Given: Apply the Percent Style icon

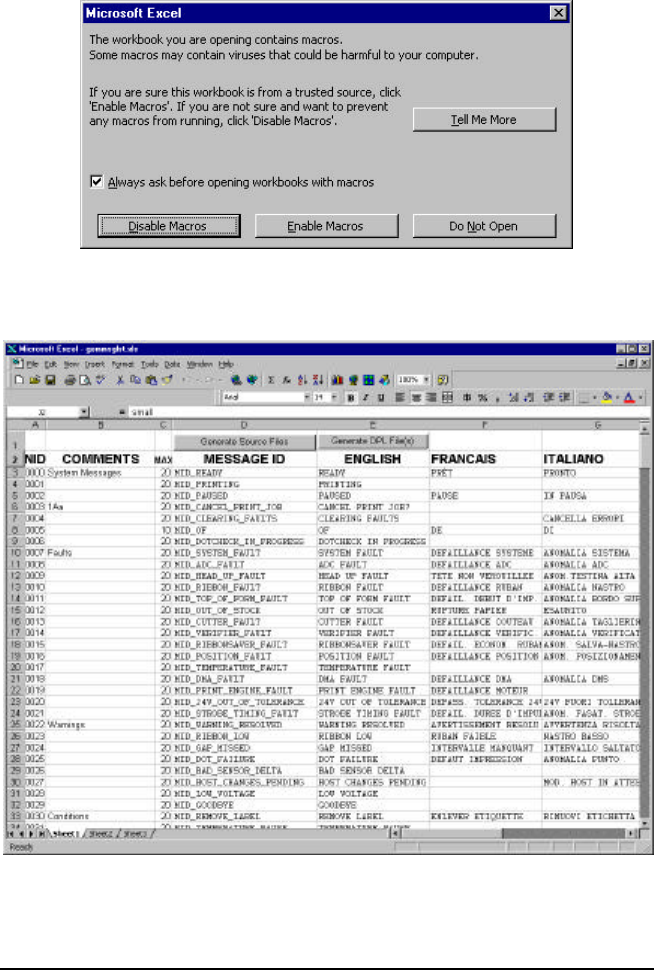Looking at the screenshot, I should pyautogui.click(x=482, y=397).
